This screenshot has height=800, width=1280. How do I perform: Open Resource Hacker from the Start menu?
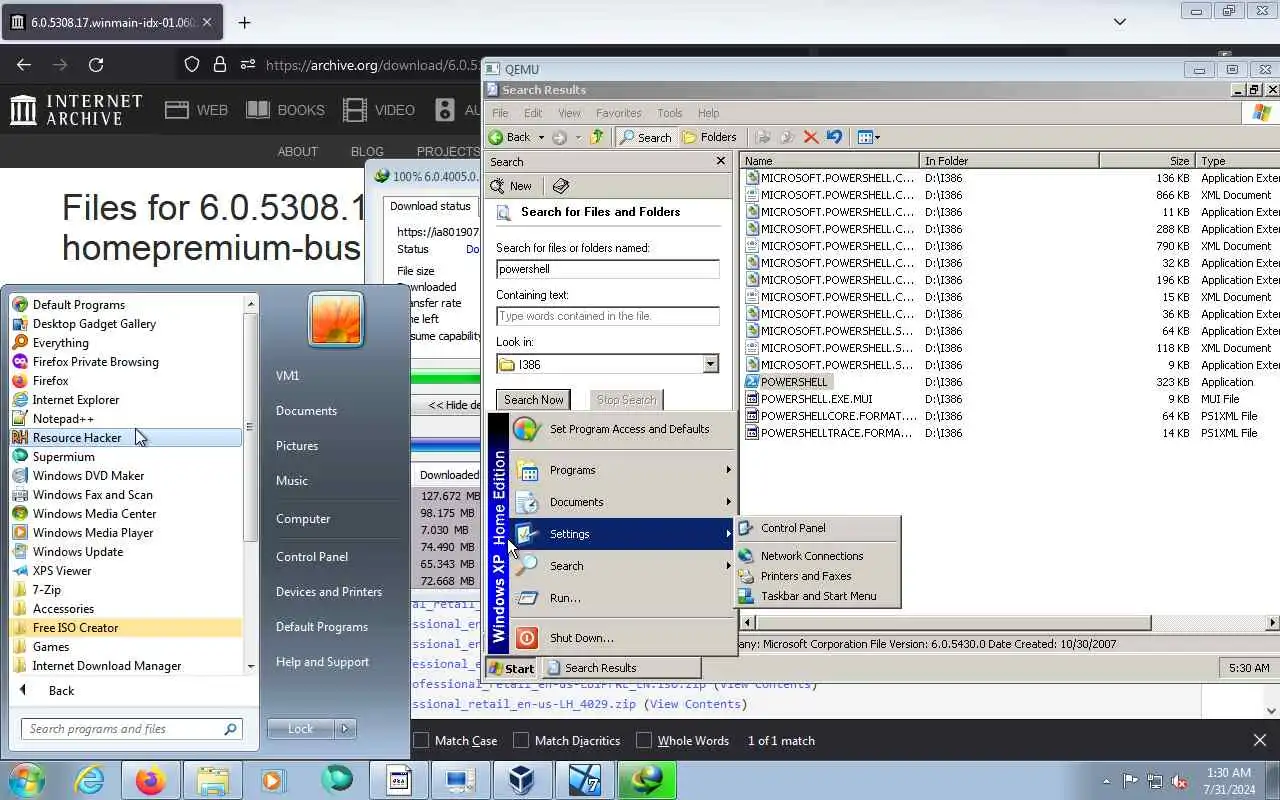tap(126, 437)
